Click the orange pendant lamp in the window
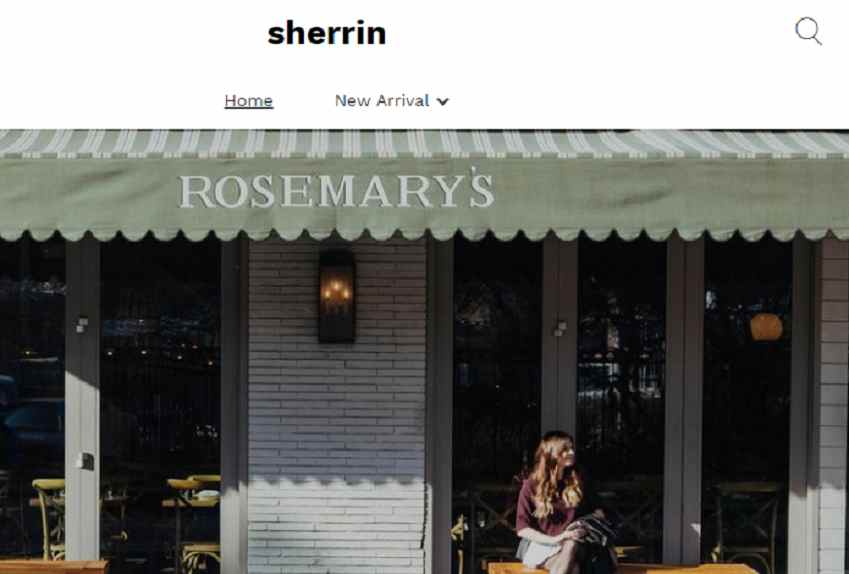 coord(766,327)
